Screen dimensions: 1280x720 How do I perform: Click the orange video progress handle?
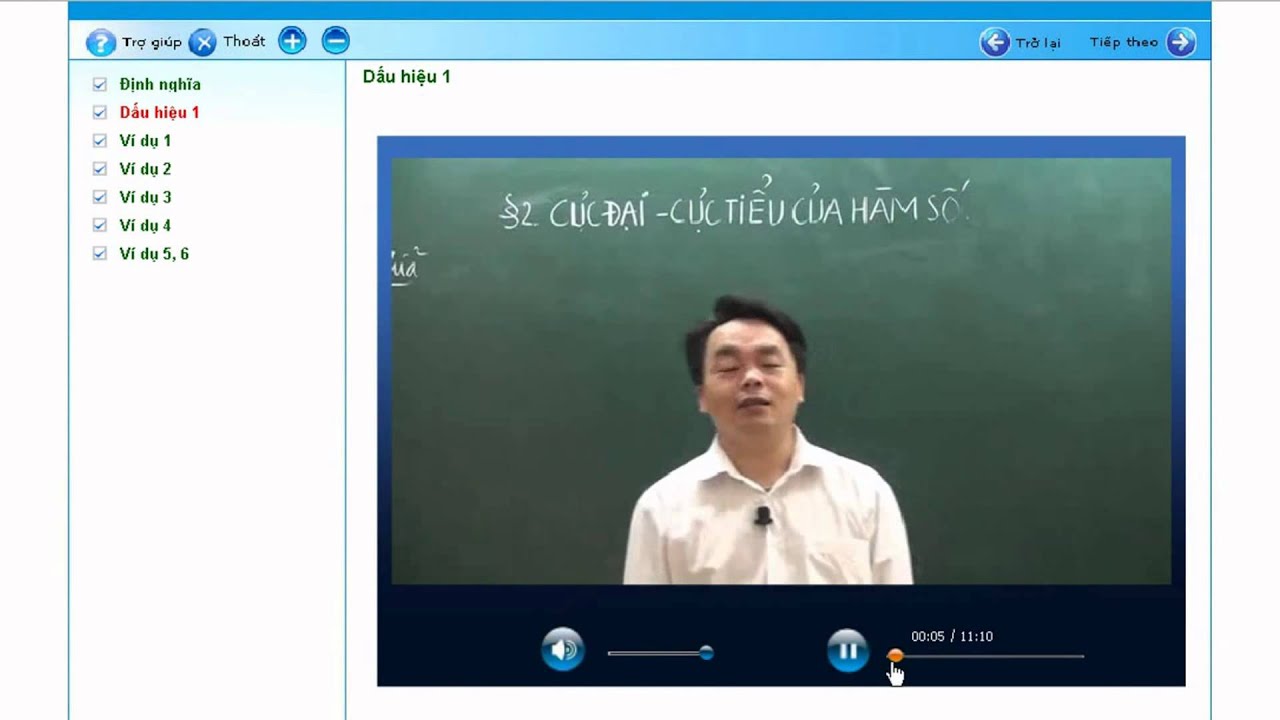895,656
